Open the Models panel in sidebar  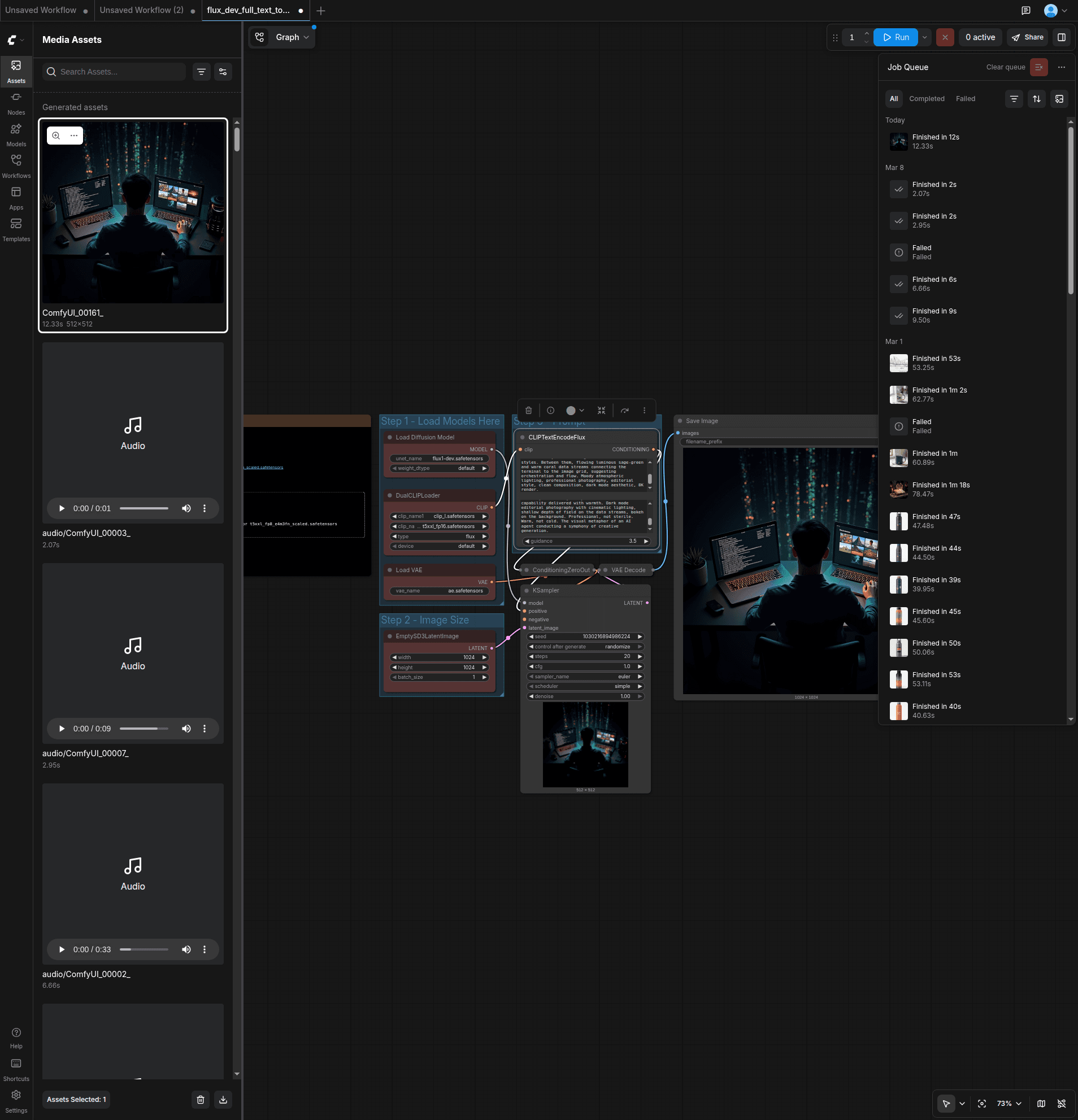pyautogui.click(x=16, y=134)
